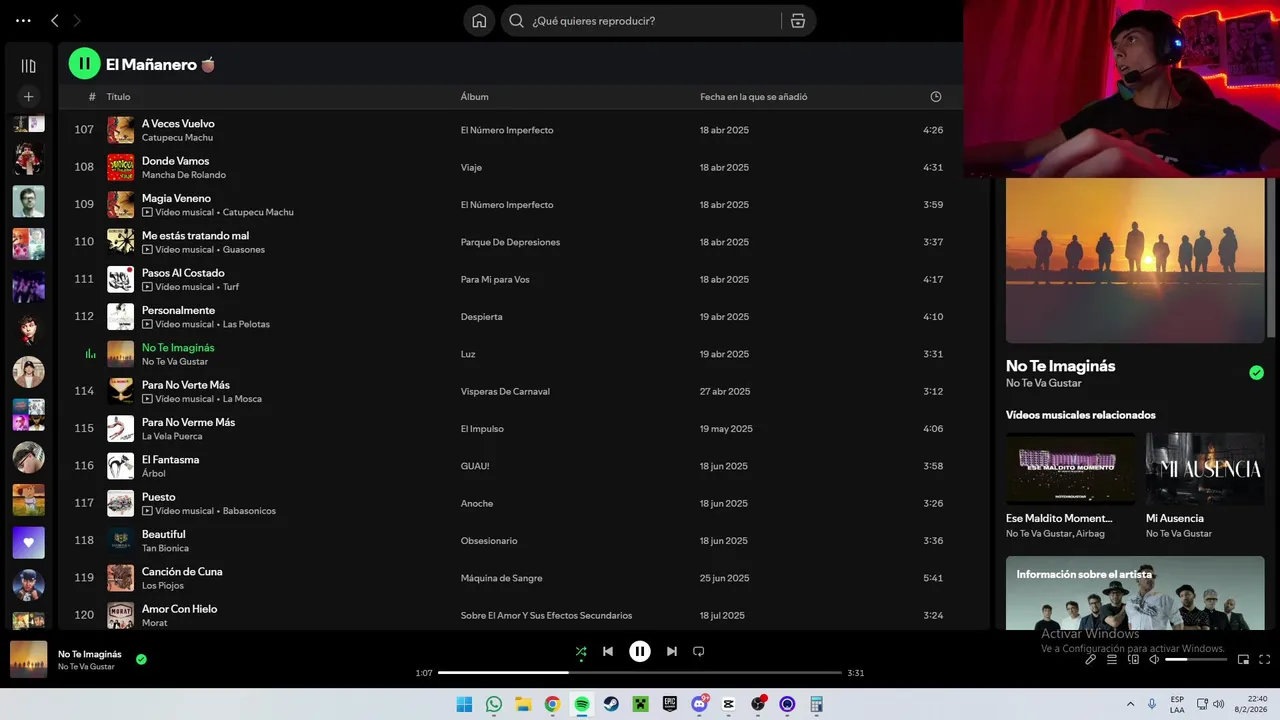Open artist Babasonicos link

click(x=249, y=511)
